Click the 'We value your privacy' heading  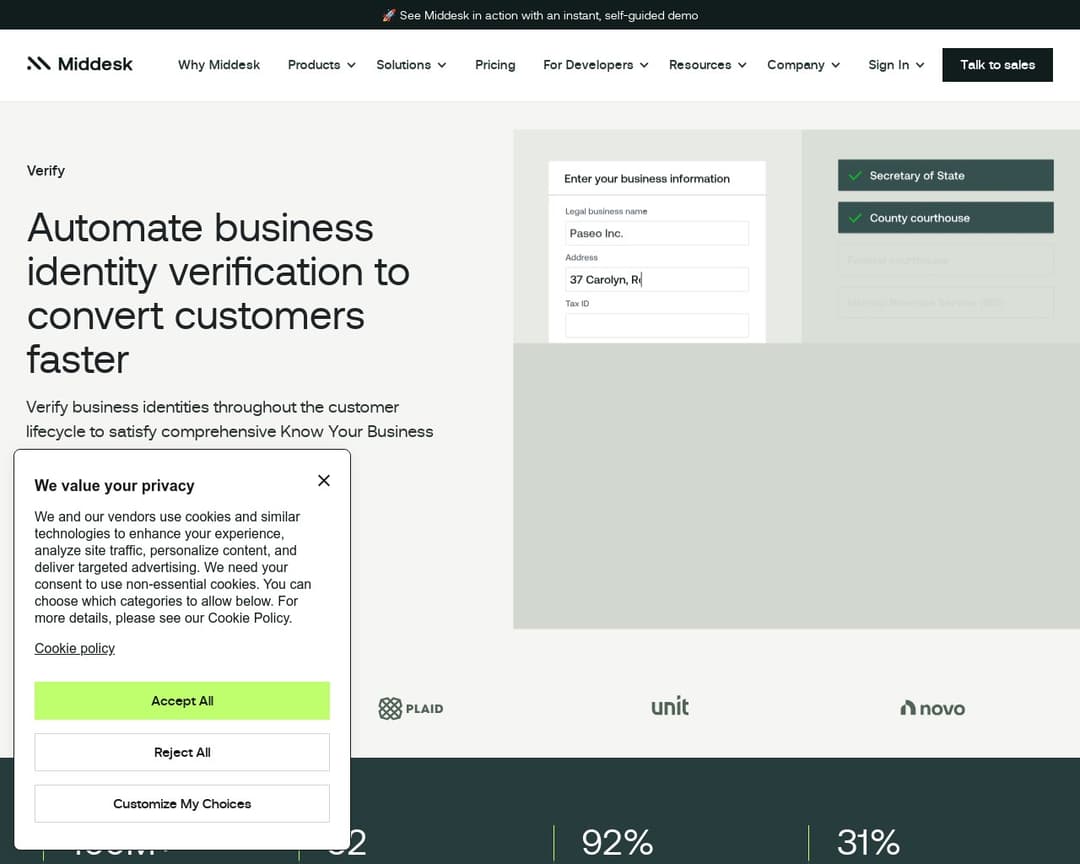pyautogui.click(x=114, y=486)
